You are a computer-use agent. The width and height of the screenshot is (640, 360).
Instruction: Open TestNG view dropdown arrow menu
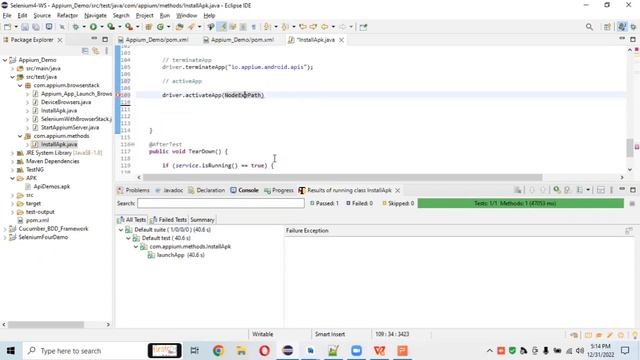coord(588,190)
